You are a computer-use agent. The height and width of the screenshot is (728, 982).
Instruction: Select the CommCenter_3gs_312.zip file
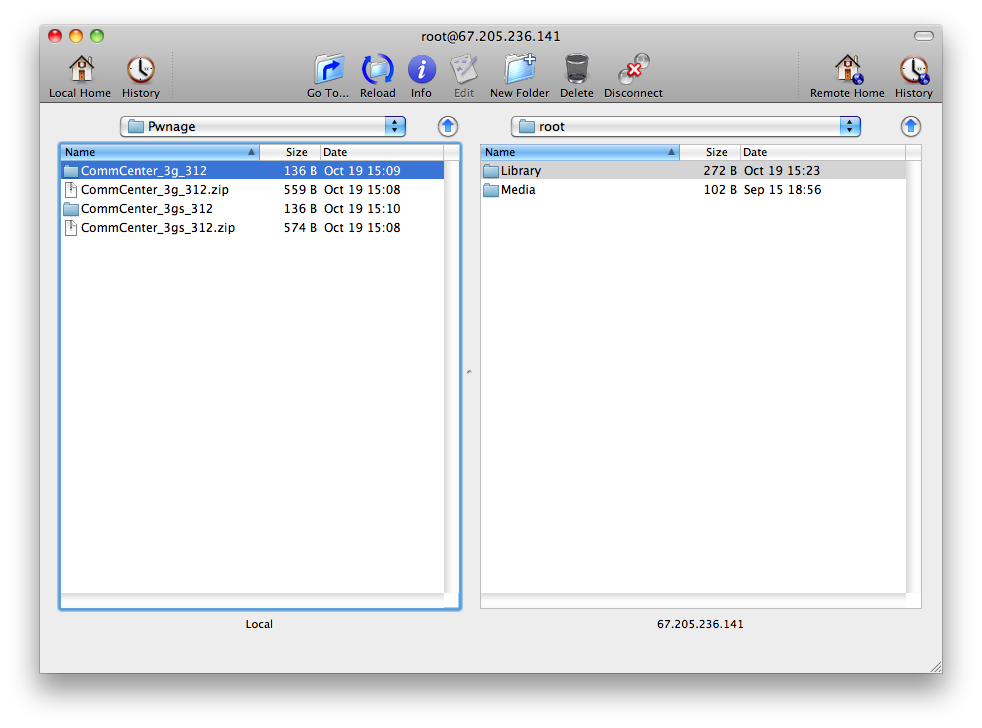tap(157, 228)
